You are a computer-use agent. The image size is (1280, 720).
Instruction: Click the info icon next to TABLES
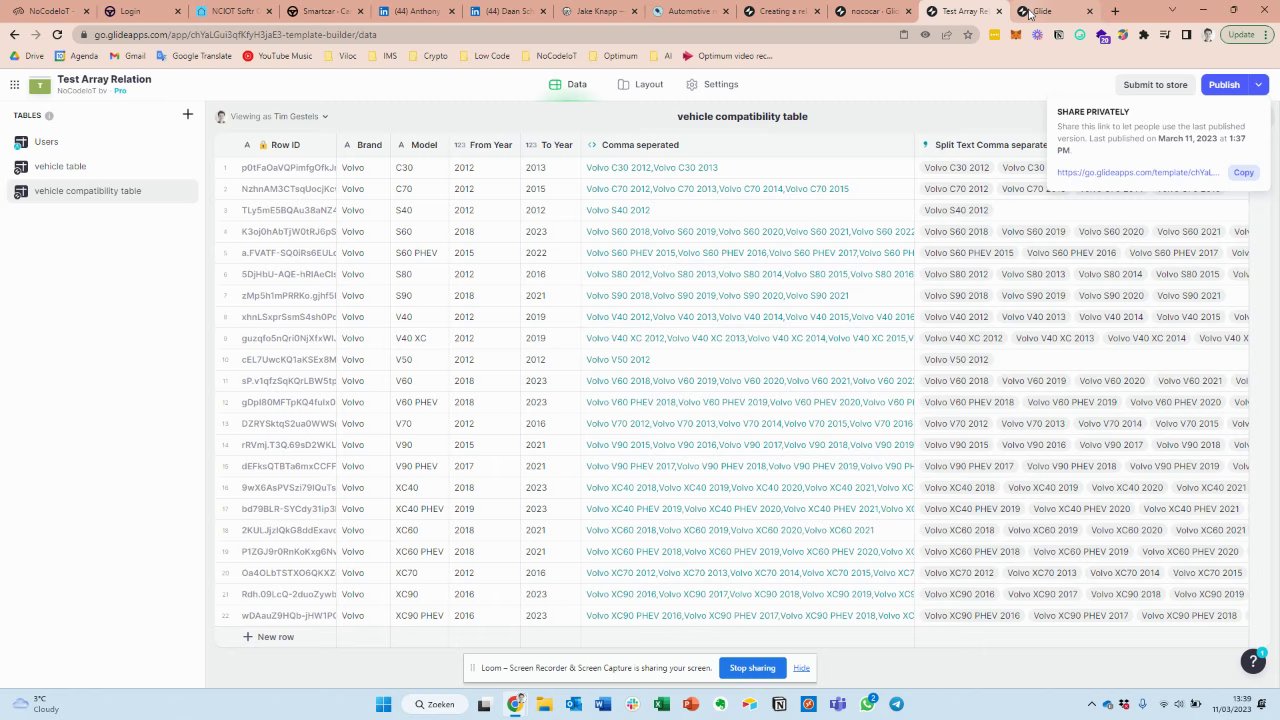pyautogui.click(x=50, y=116)
